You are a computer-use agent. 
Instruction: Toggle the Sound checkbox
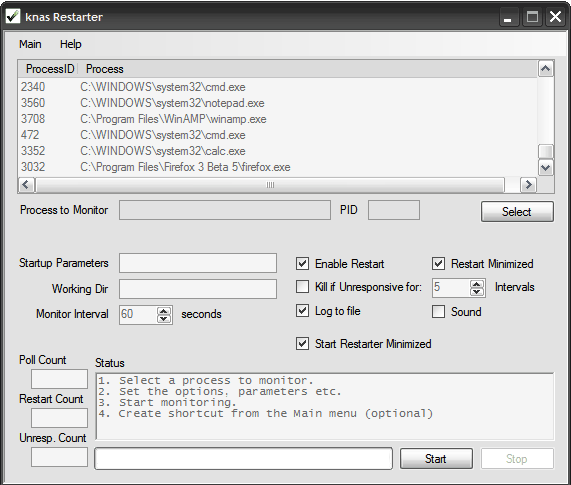(x=438, y=312)
